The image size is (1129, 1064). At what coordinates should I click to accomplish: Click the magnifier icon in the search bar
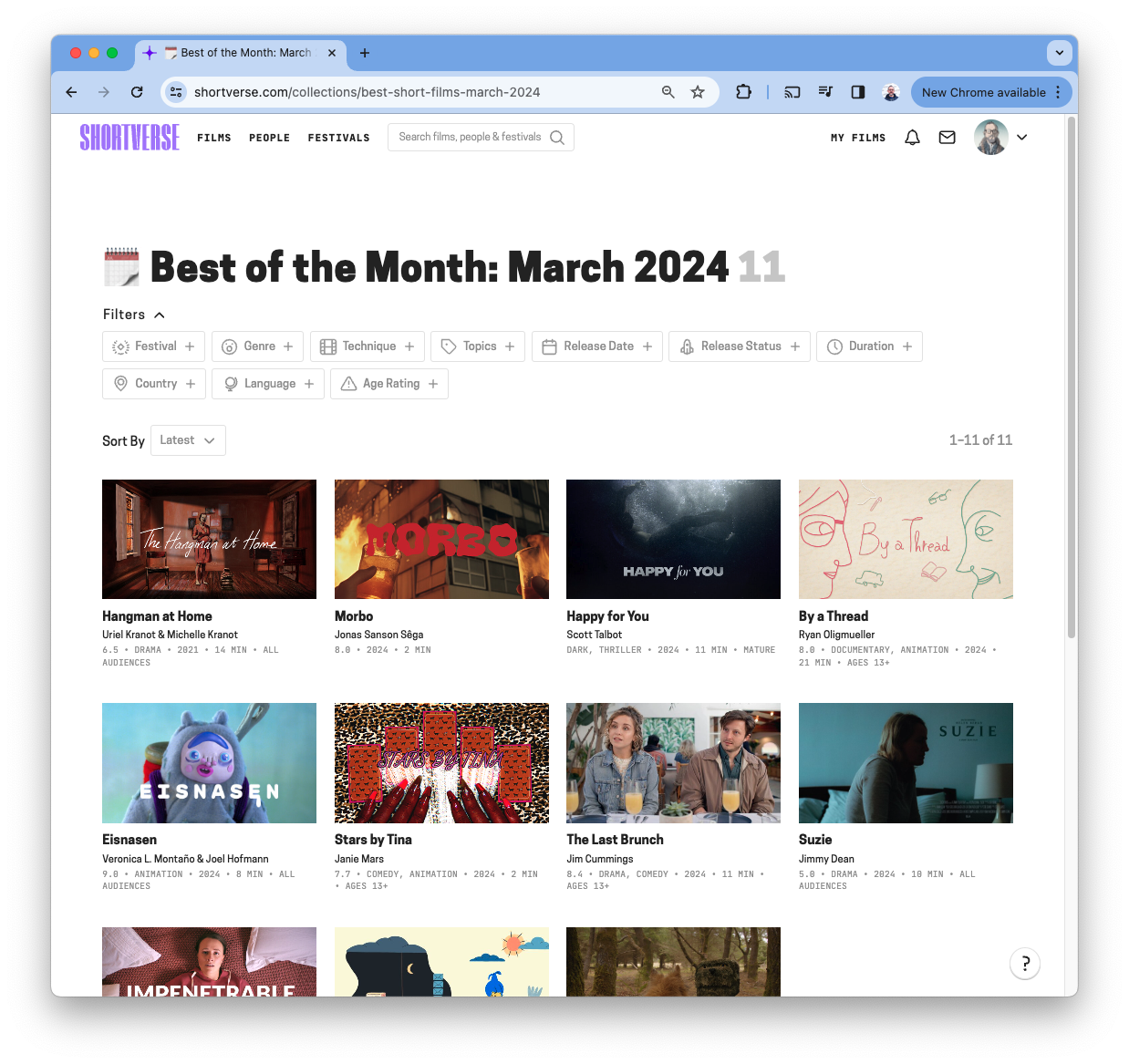coord(557,137)
